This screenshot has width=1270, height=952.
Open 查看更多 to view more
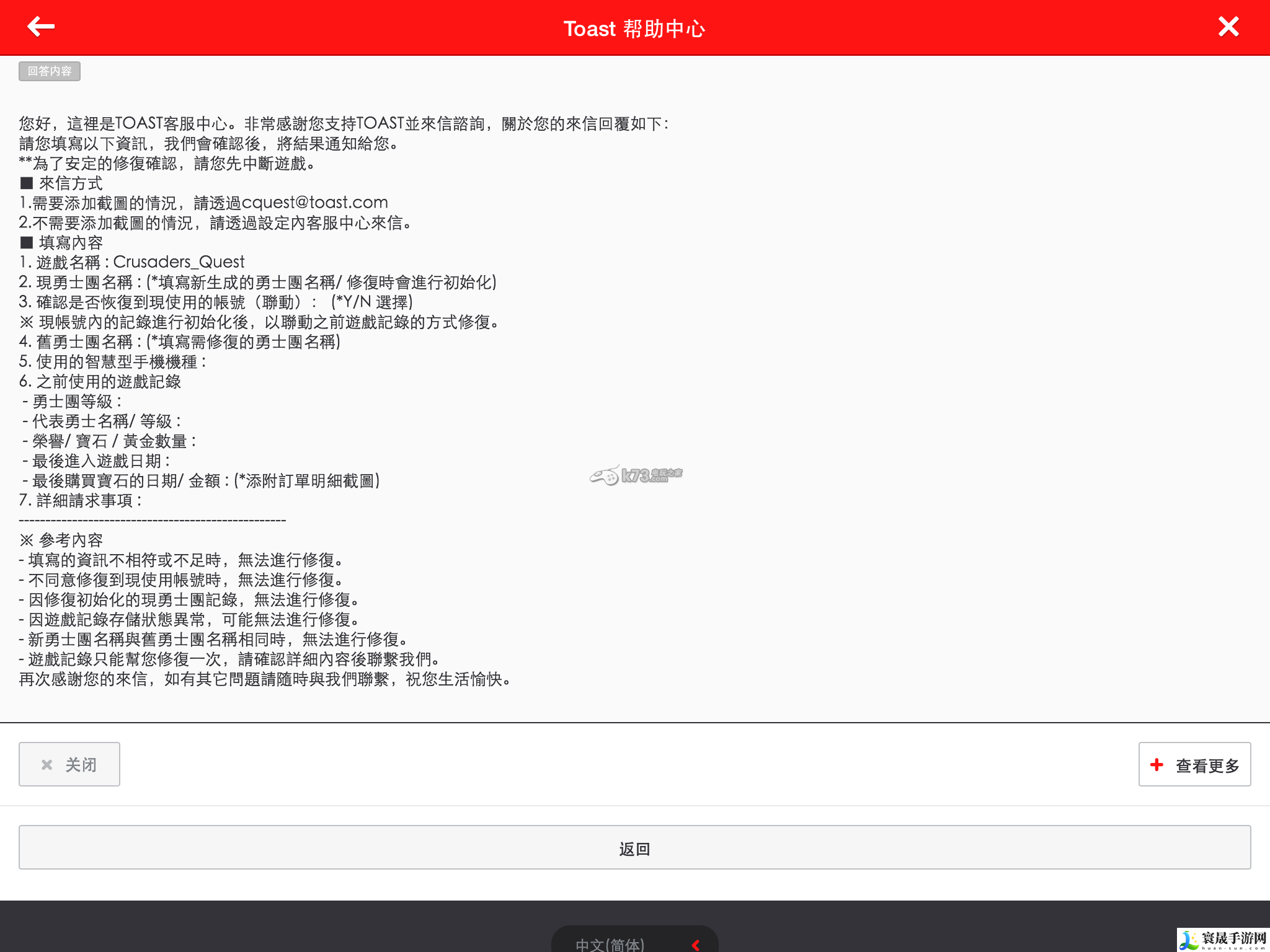point(1194,764)
